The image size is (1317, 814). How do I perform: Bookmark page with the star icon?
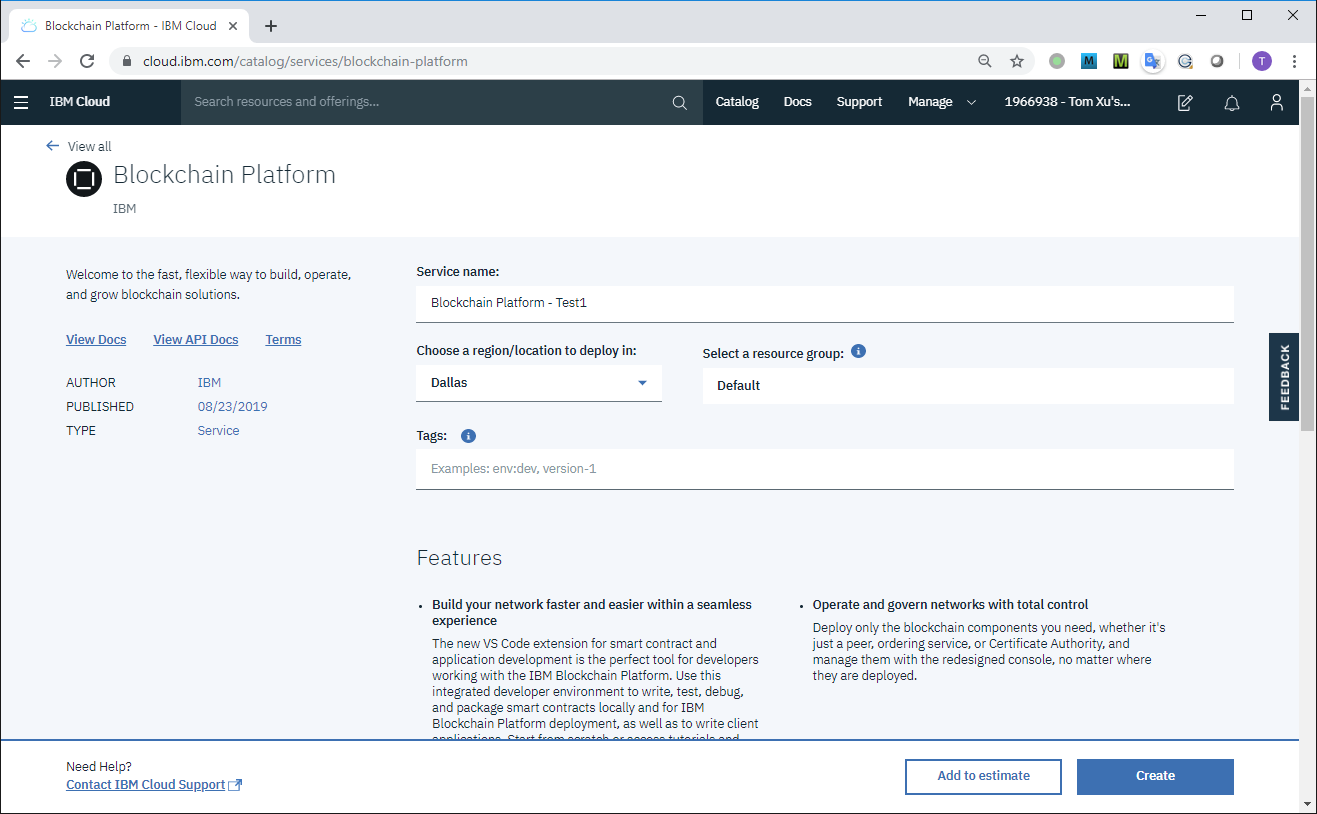[1017, 61]
